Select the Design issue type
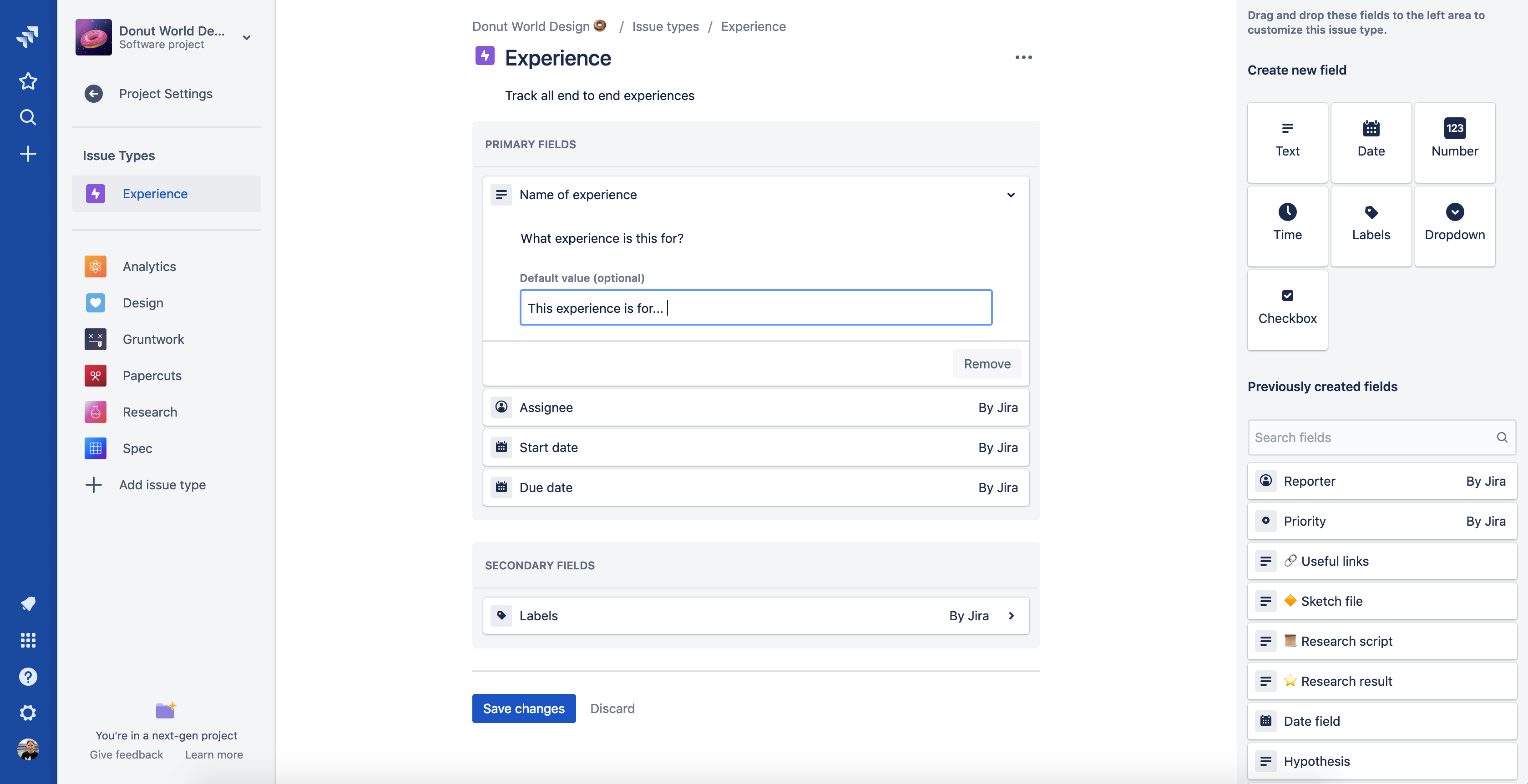Screen dimensions: 1528x784 tap(166, 303)
